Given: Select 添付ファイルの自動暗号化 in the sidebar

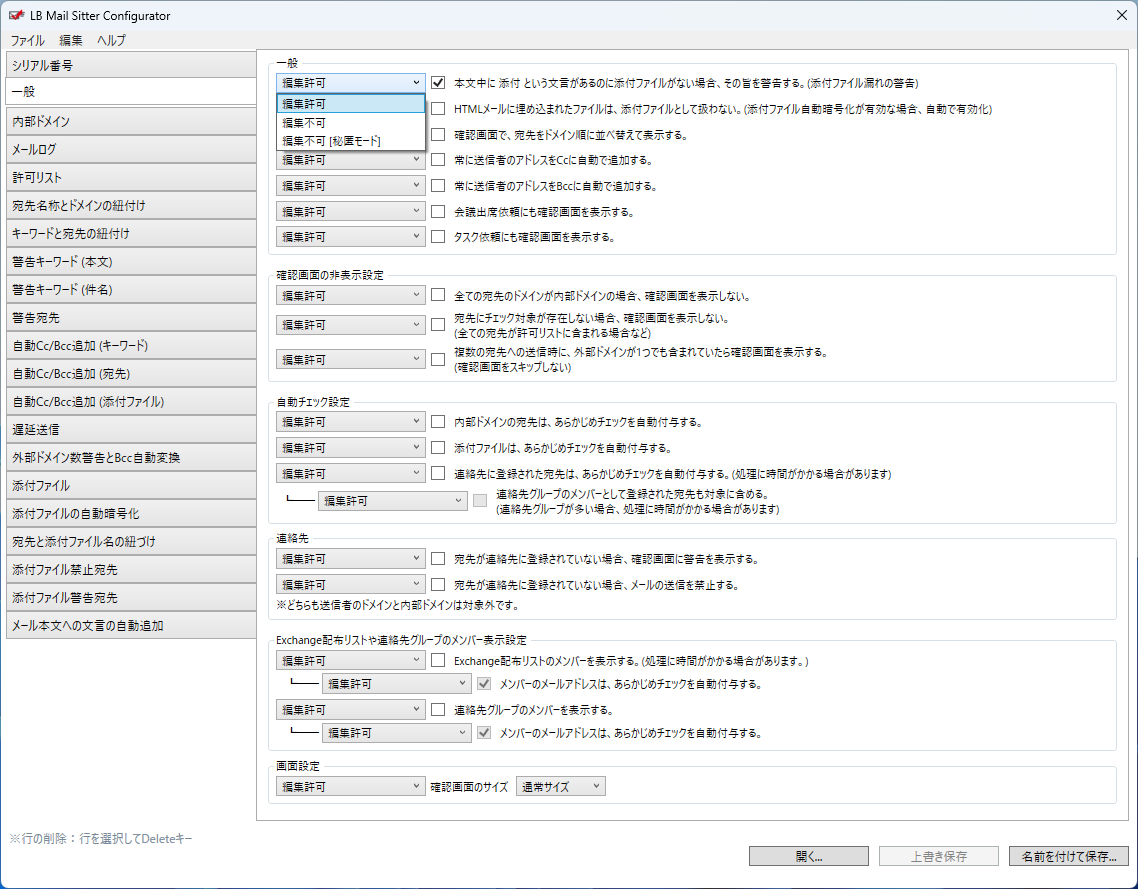Looking at the screenshot, I should coord(128,513).
